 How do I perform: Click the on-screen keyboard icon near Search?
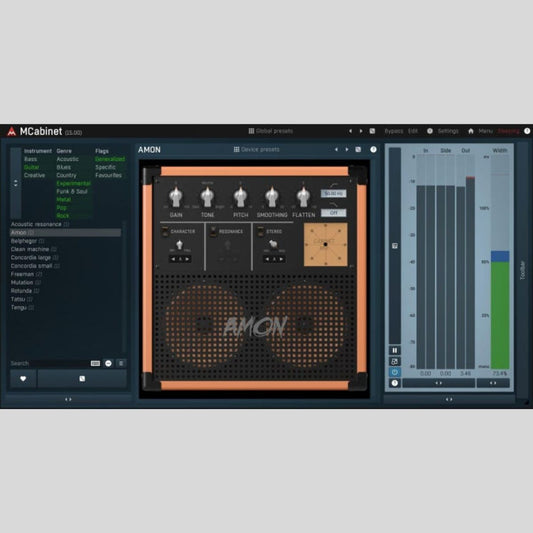point(95,363)
